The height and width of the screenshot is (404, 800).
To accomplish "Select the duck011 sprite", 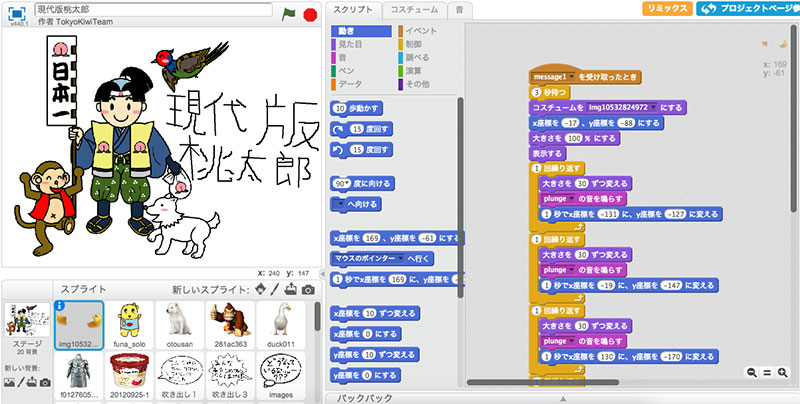I will click(280, 325).
